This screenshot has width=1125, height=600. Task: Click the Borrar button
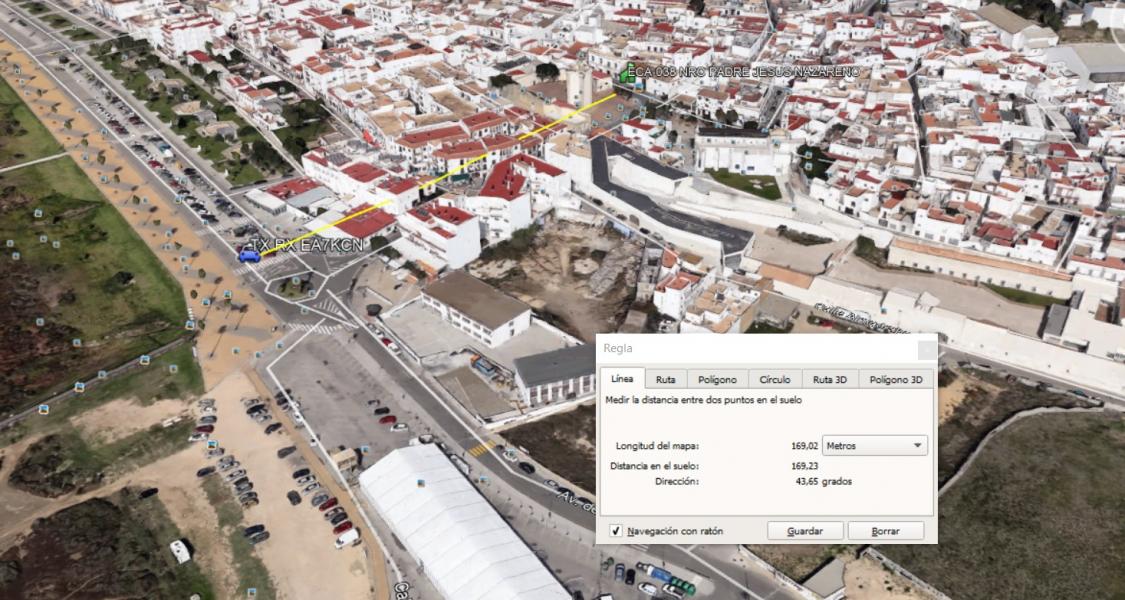pyautogui.click(x=885, y=531)
